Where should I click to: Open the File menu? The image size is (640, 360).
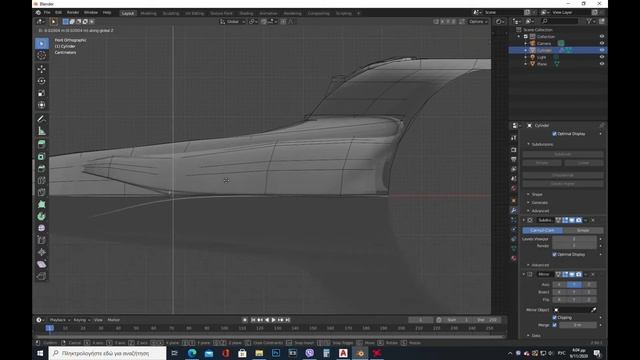[47, 13]
